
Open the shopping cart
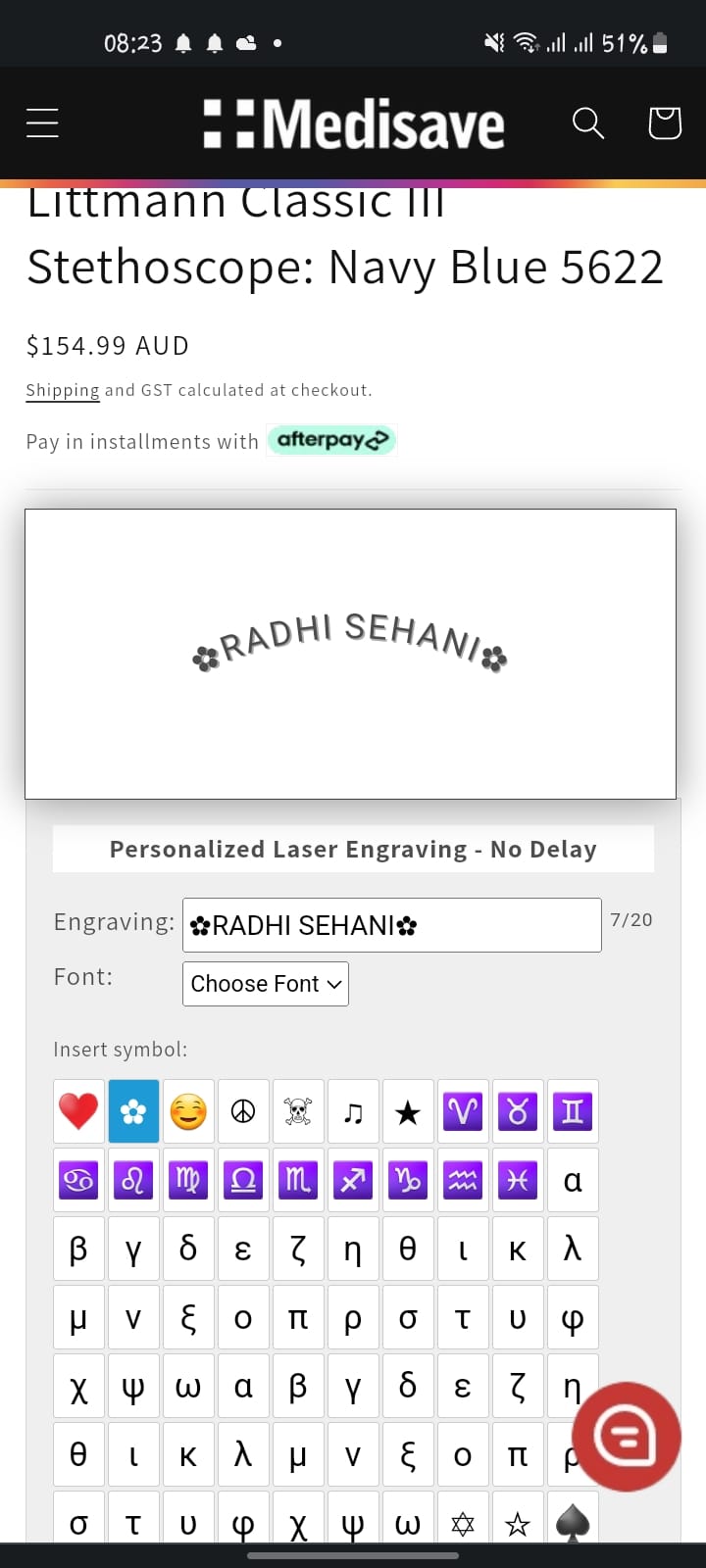(x=665, y=123)
